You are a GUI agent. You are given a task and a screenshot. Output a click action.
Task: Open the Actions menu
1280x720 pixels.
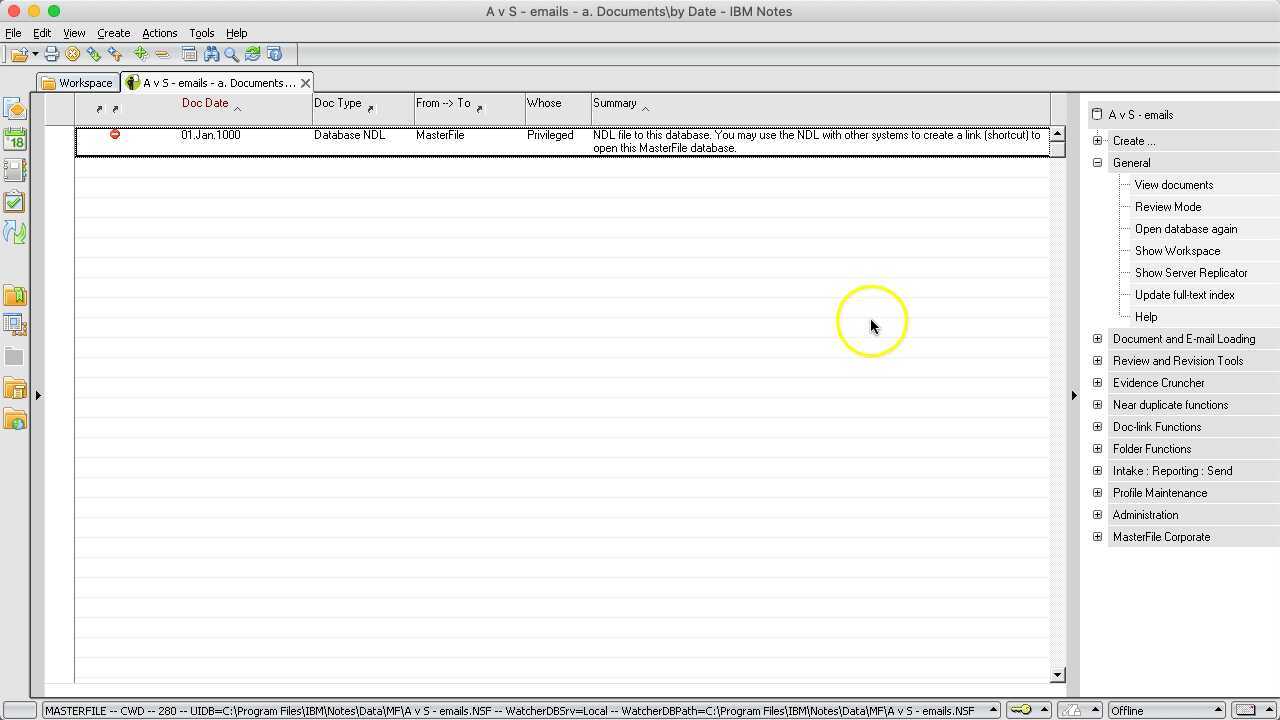coord(159,33)
